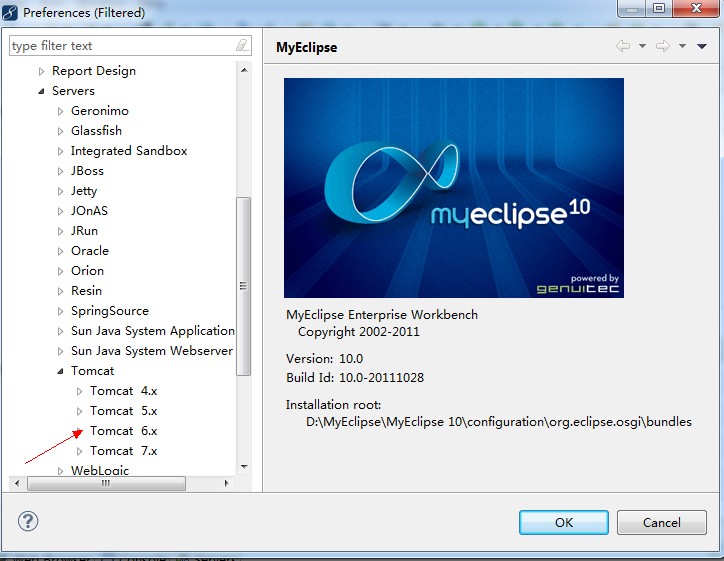This screenshot has width=724, height=561.
Task: Expand the SpringSource node
Action: click(x=60, y=311)
